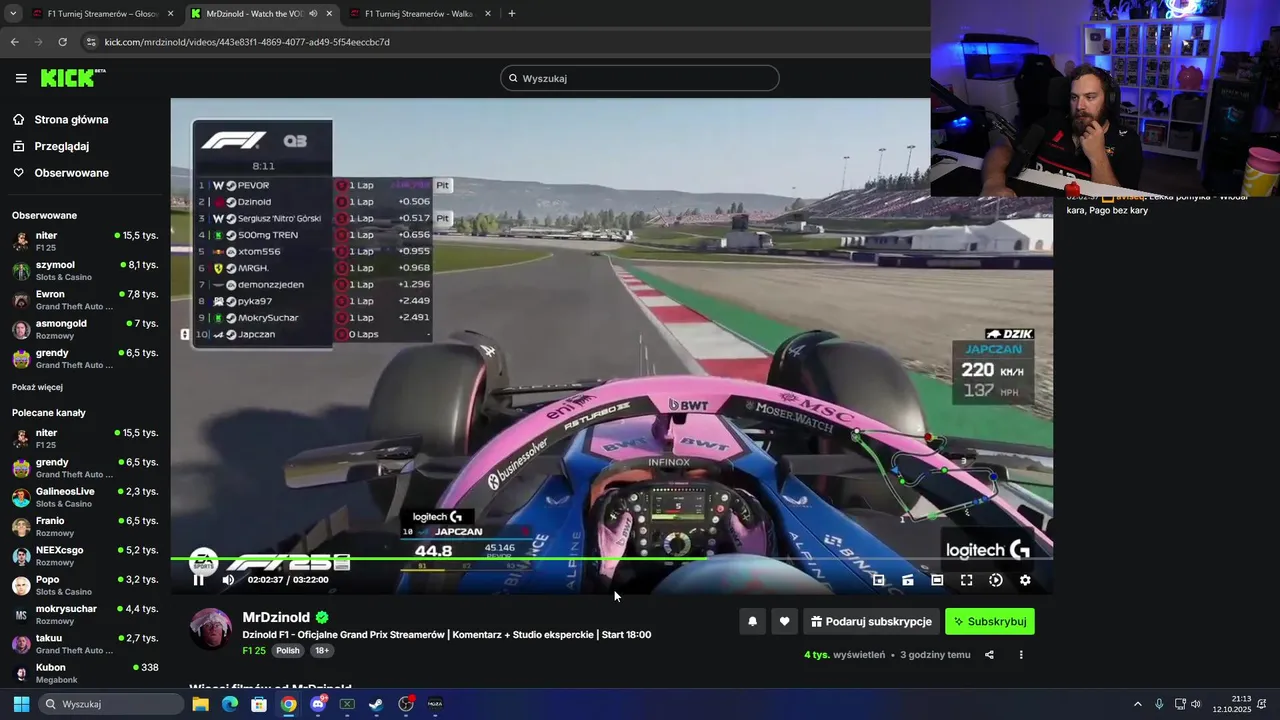Open Ewron channel in sidebar
The height and width of the screenshot is (720, 1280).
85,300
